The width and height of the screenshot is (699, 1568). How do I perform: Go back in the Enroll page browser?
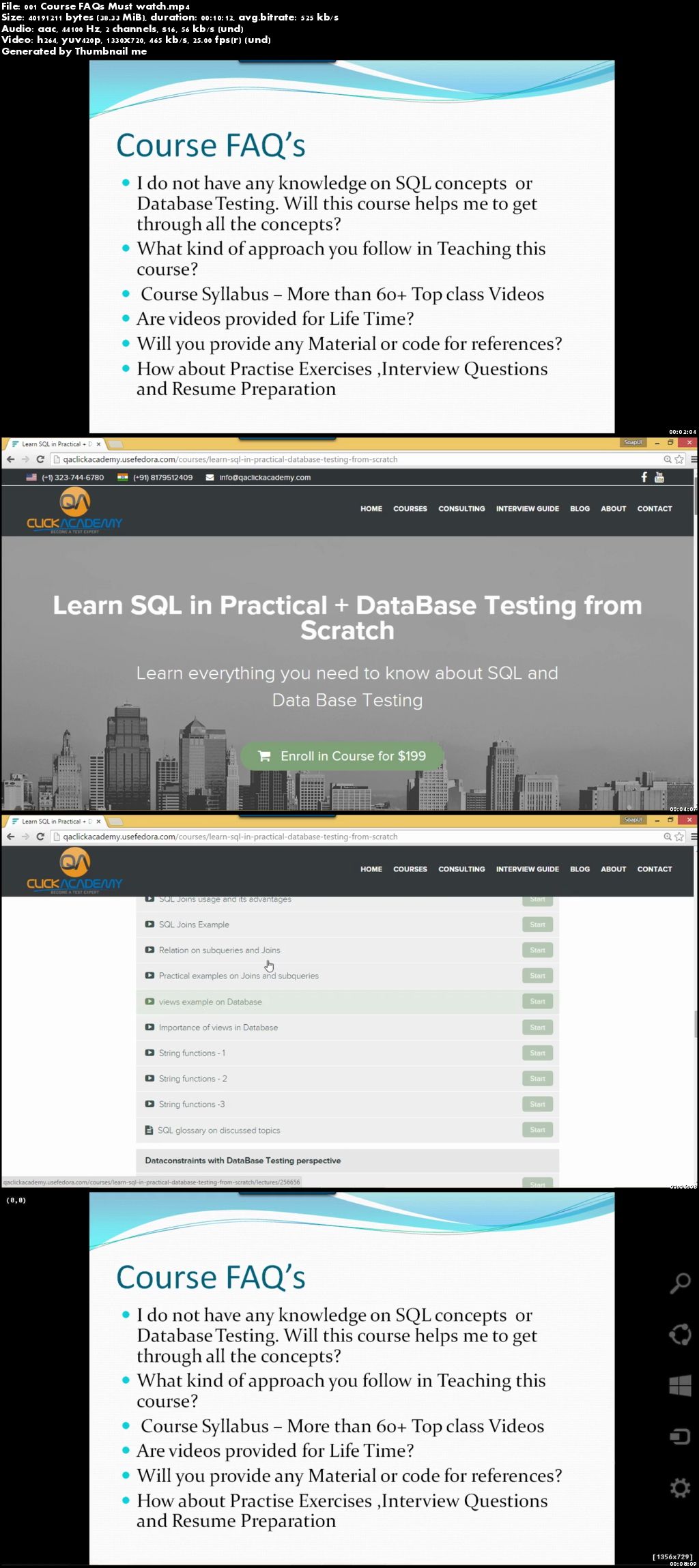pos(10,459)
